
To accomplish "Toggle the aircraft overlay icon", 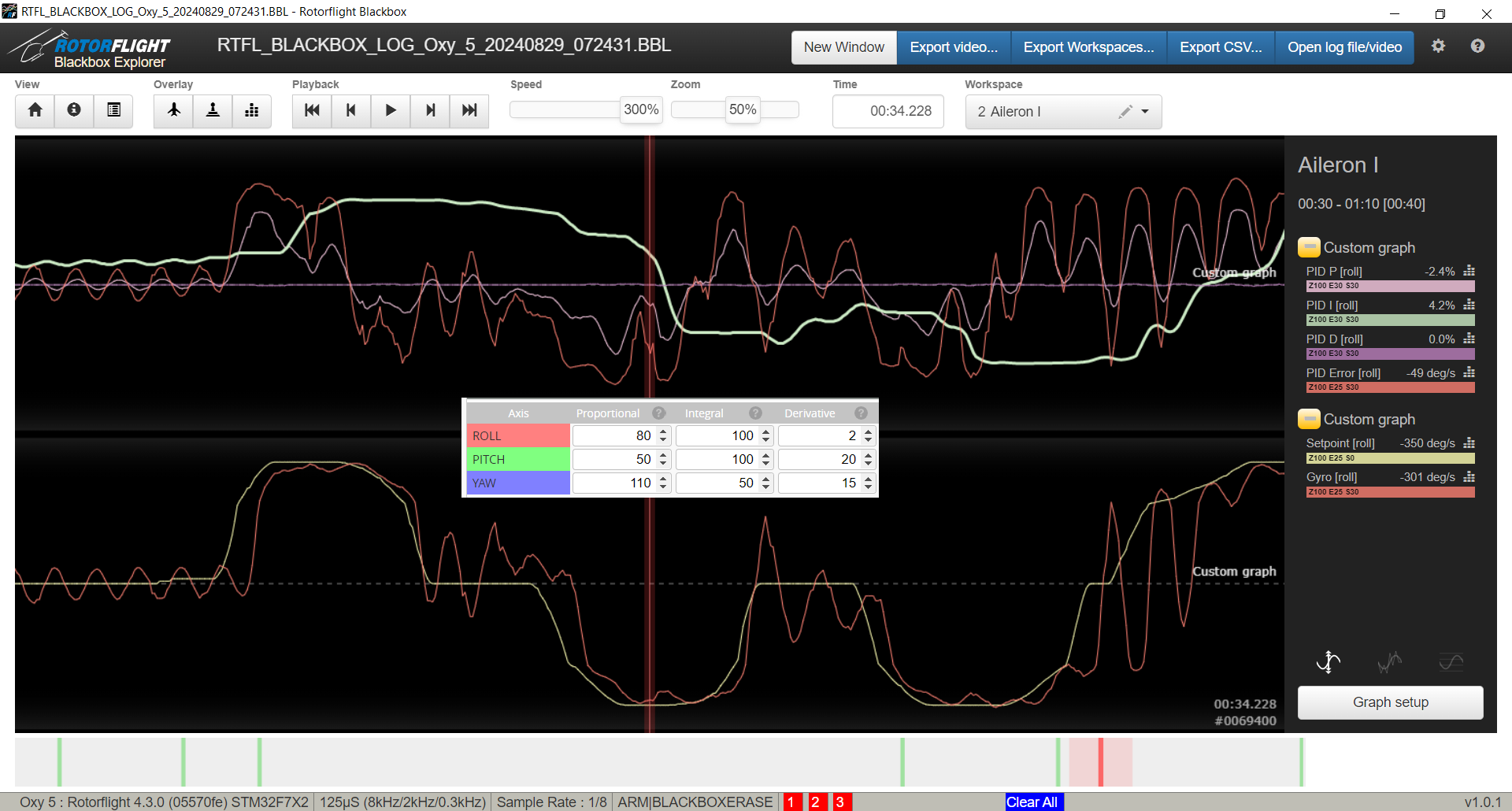I will (173, 110).
